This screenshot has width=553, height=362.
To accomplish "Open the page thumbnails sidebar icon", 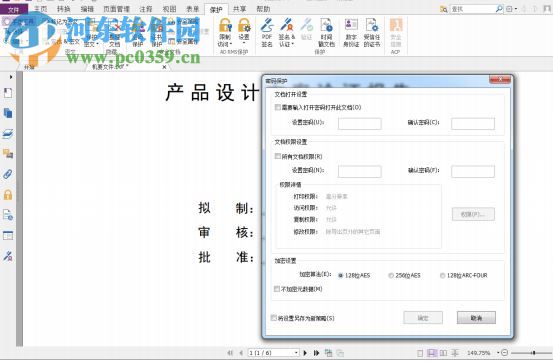I will 8,93.
